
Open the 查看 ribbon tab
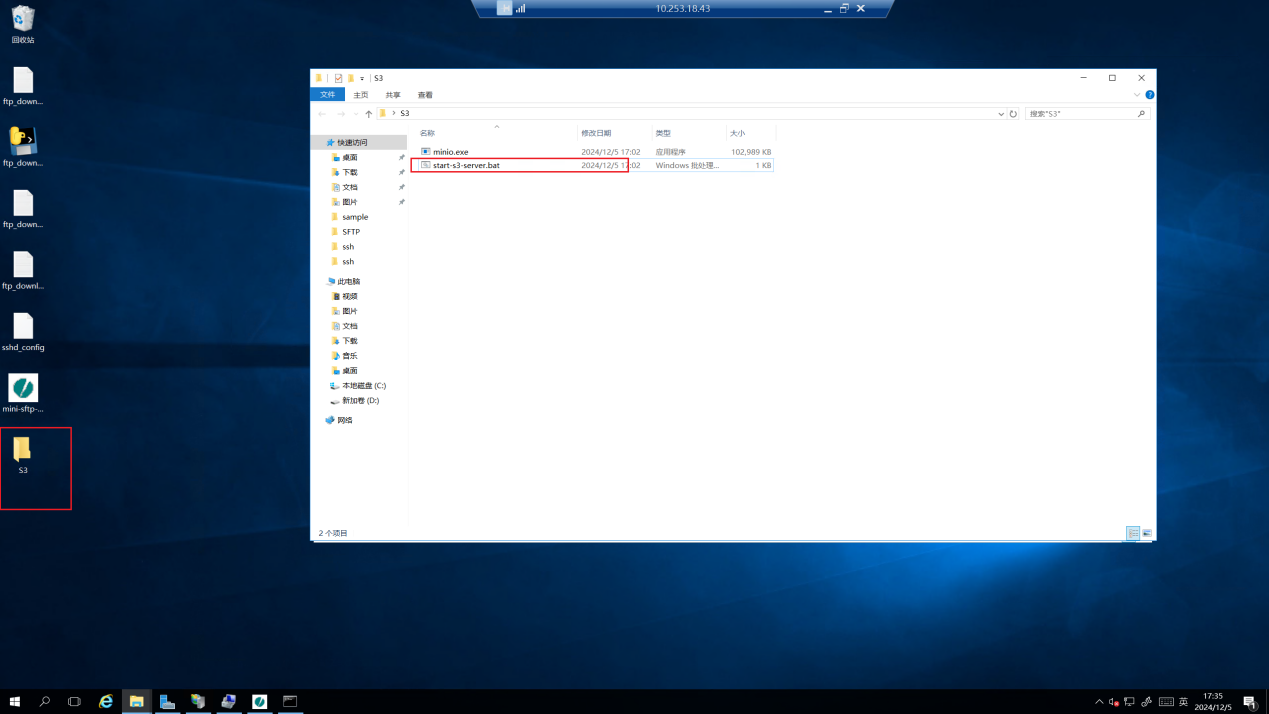click(x=425, y=95)
